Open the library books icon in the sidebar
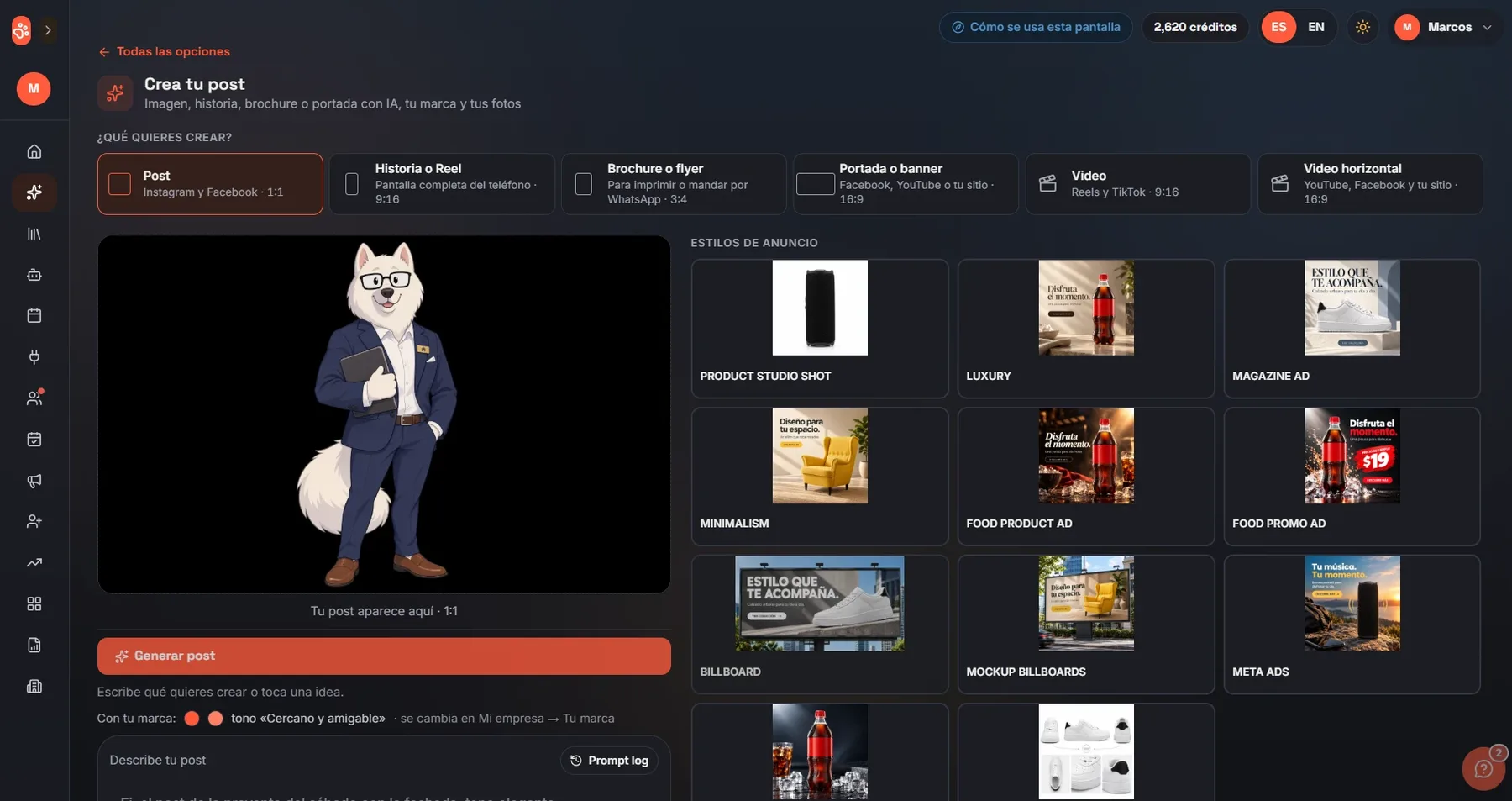The image size is (1512, 801). click(34, 234)
